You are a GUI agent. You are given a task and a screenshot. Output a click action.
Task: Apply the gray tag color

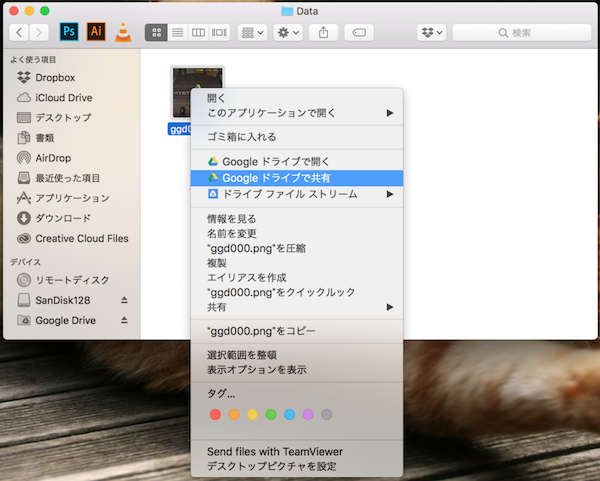tap(326, 414)
